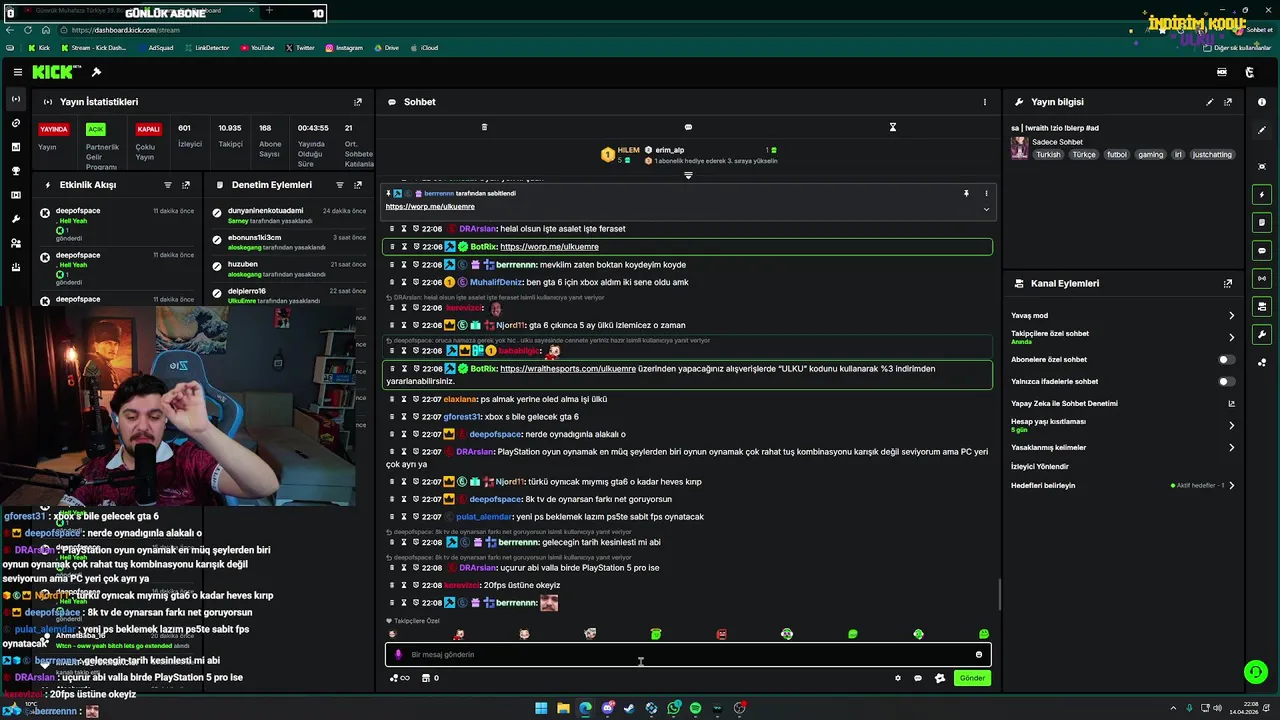Viewport: 1280px width, 720px height.
Task: Toggle the wrench widget in right sidebar
Action: (1262, 334)
